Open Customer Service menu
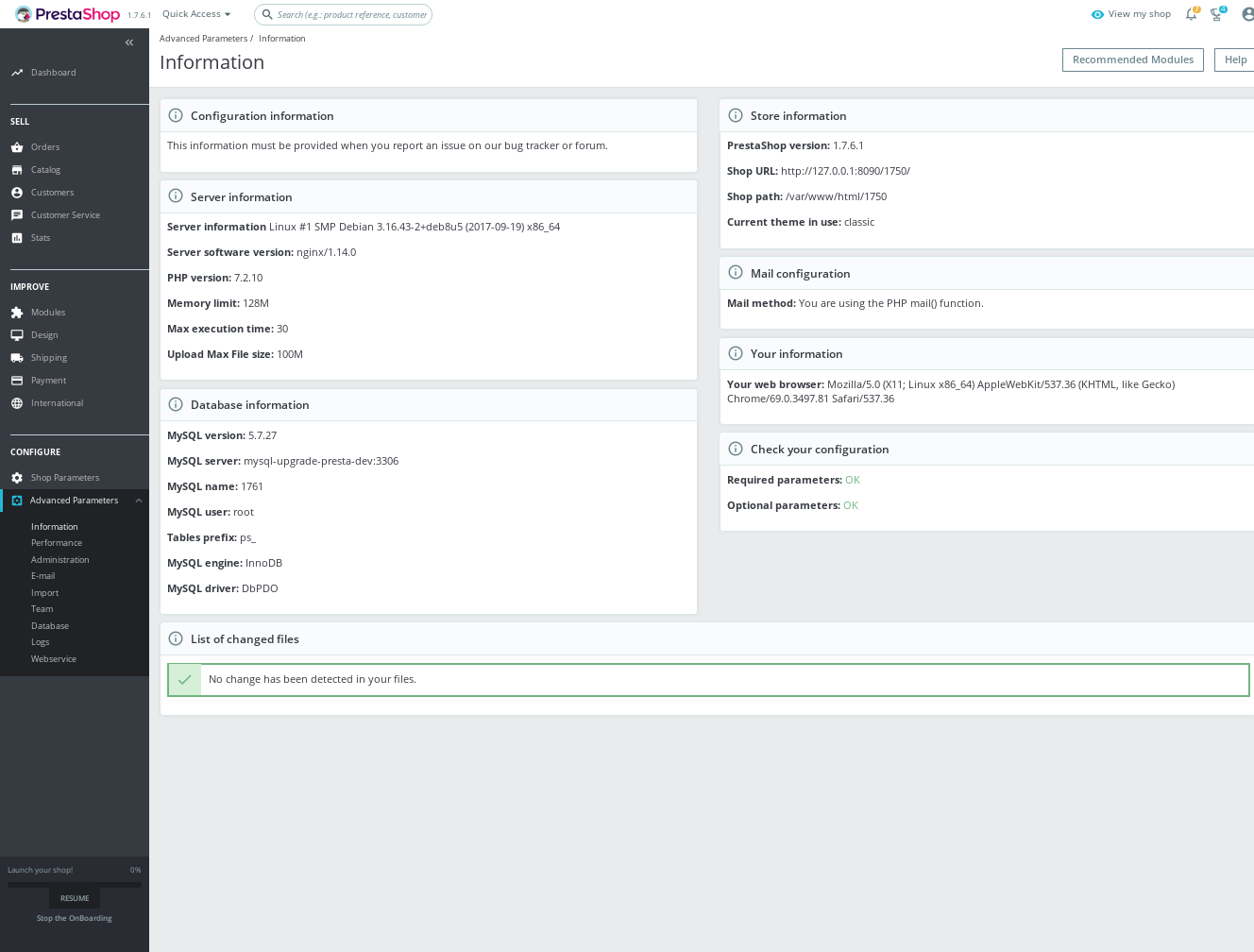The image size is (1254, 952). (x=65, y=215)
